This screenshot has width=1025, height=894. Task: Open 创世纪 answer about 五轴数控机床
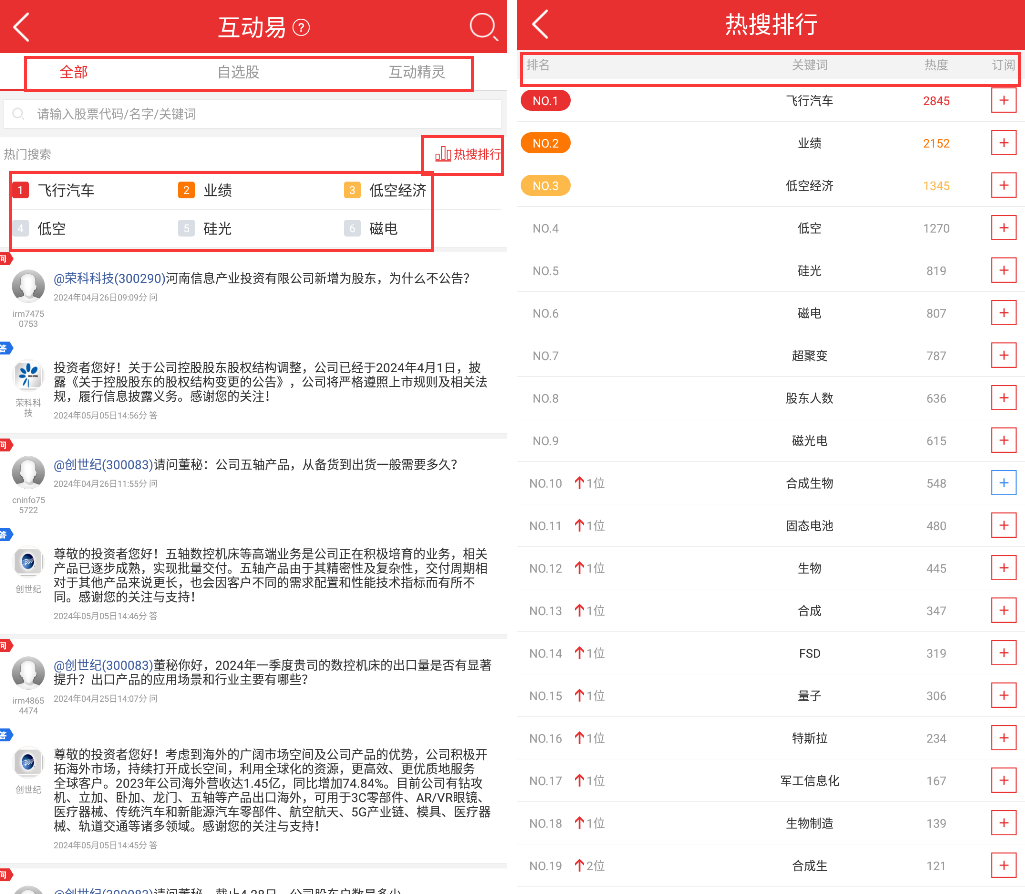271,575
